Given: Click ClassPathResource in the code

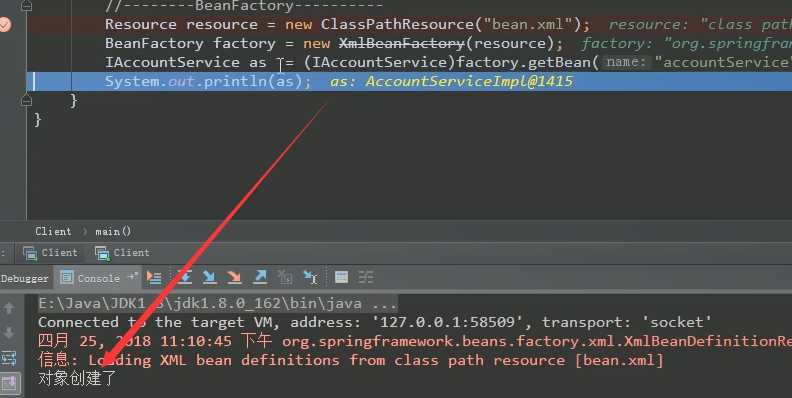Looking at the screenshot, I should coord(397,24).
